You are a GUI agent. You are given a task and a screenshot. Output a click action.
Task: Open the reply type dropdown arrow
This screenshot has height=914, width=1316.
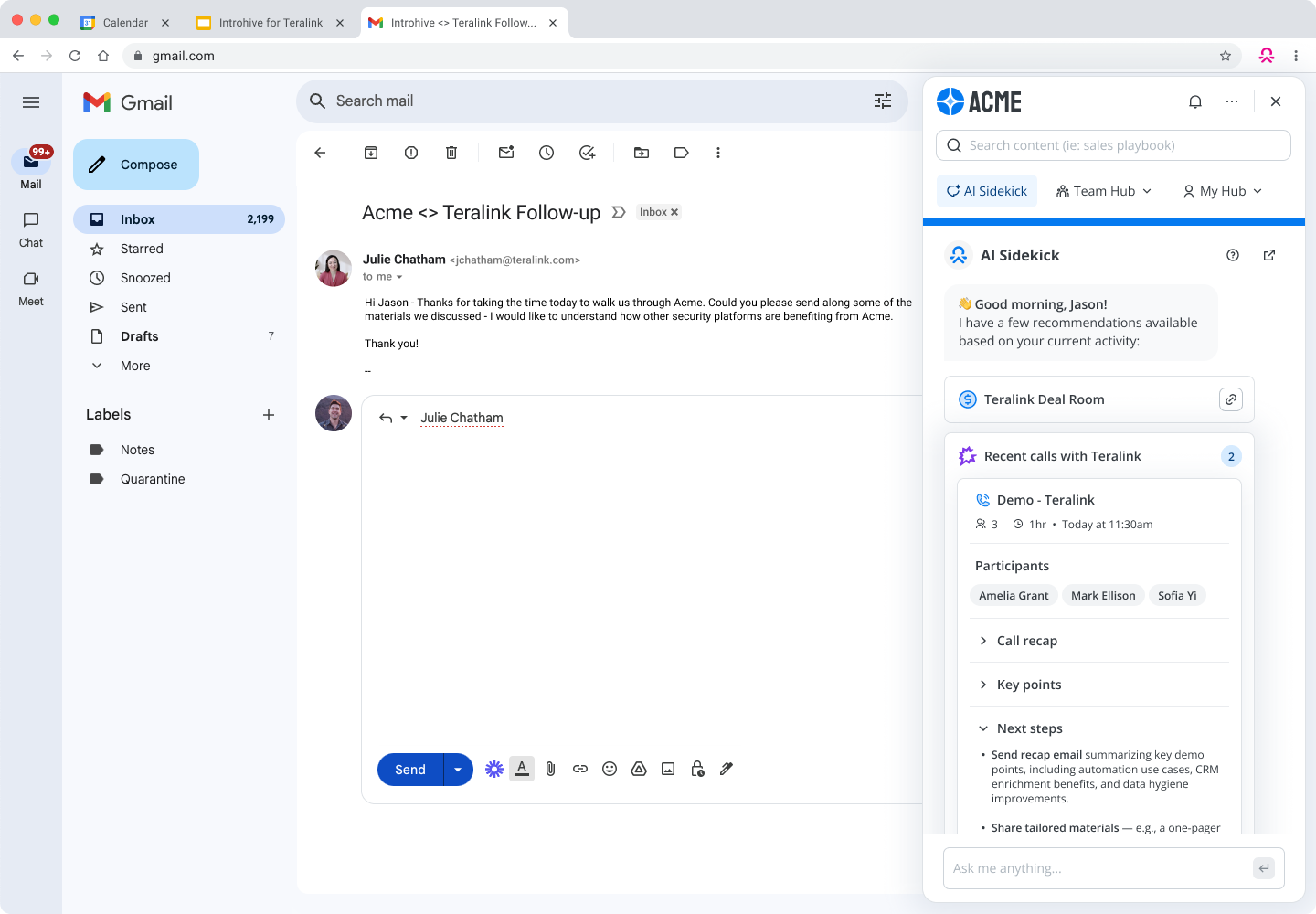(404, 418)
